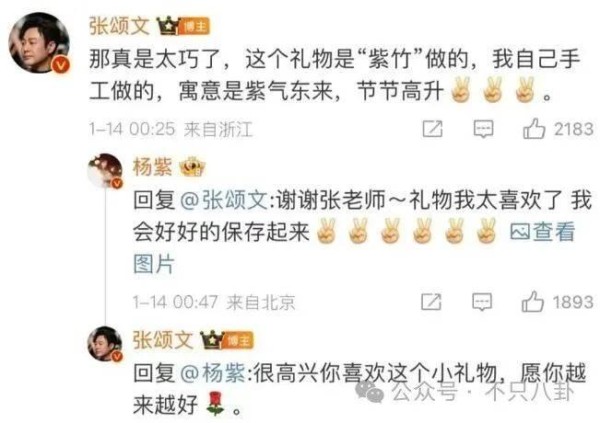Open the @杨紫 mention link
Viewport: 600px width, 423px height.
[212, 373]
